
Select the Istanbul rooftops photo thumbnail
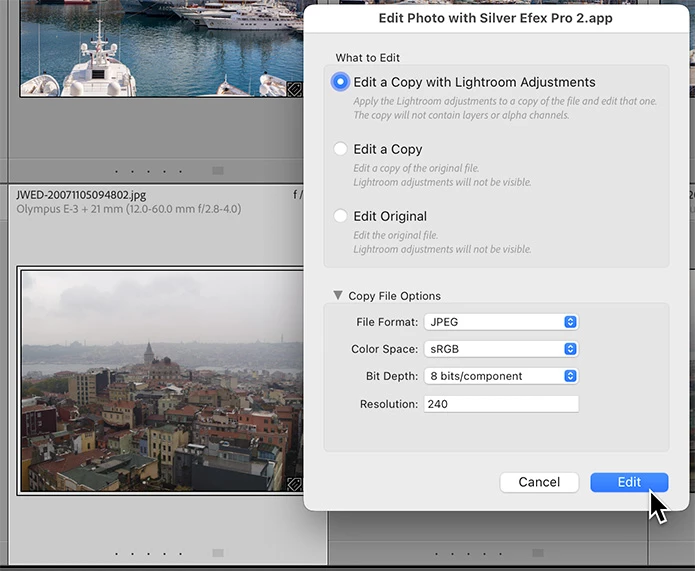tap(160, 380)
